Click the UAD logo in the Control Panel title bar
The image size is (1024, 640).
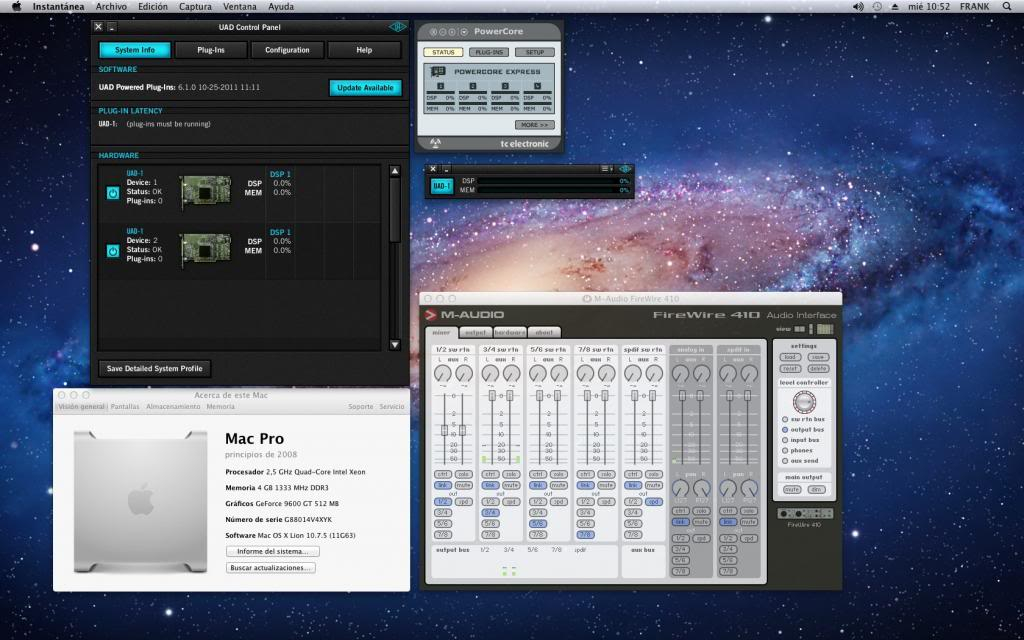click(x=397, y=27)
